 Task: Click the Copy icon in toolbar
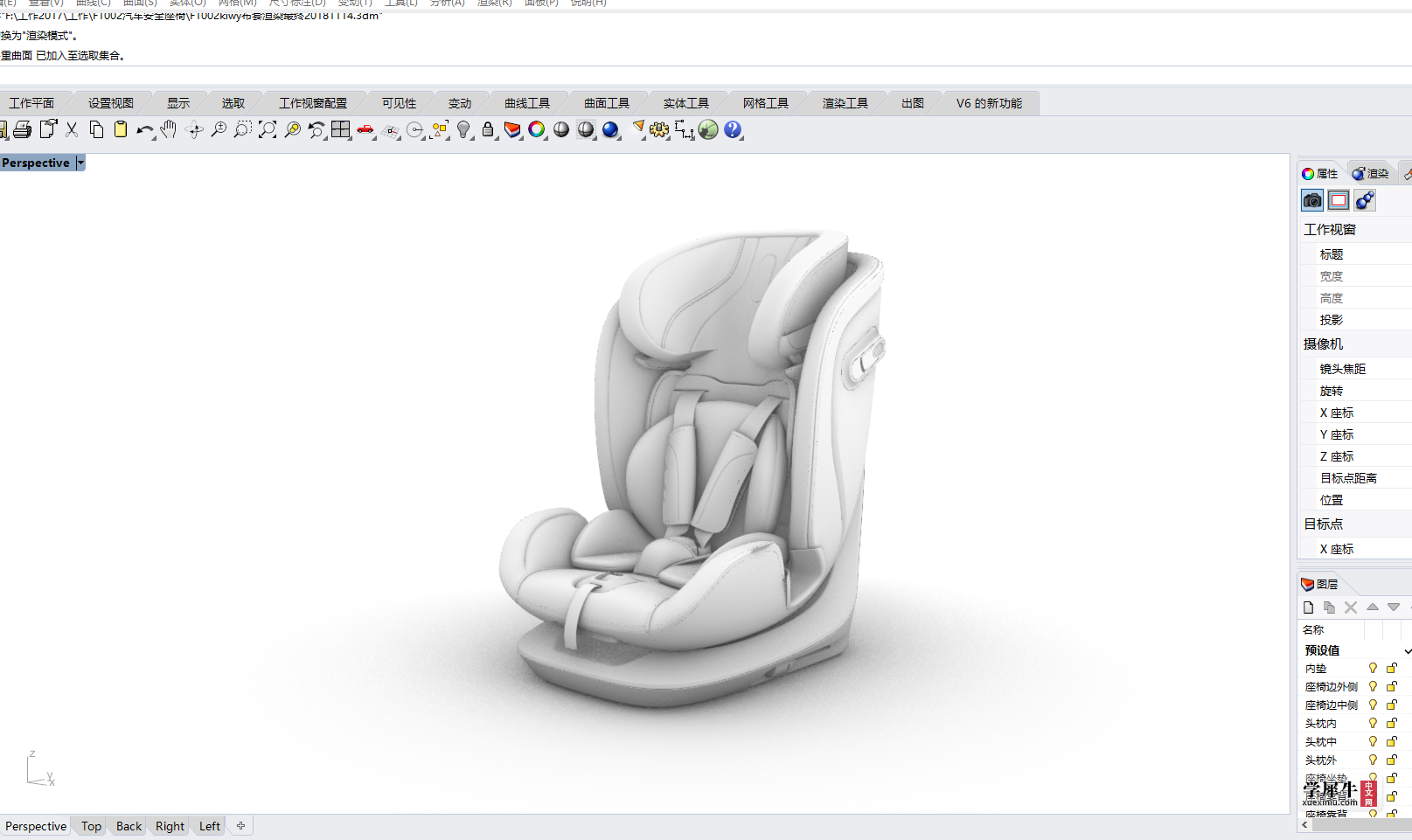[x=96, y=130]
